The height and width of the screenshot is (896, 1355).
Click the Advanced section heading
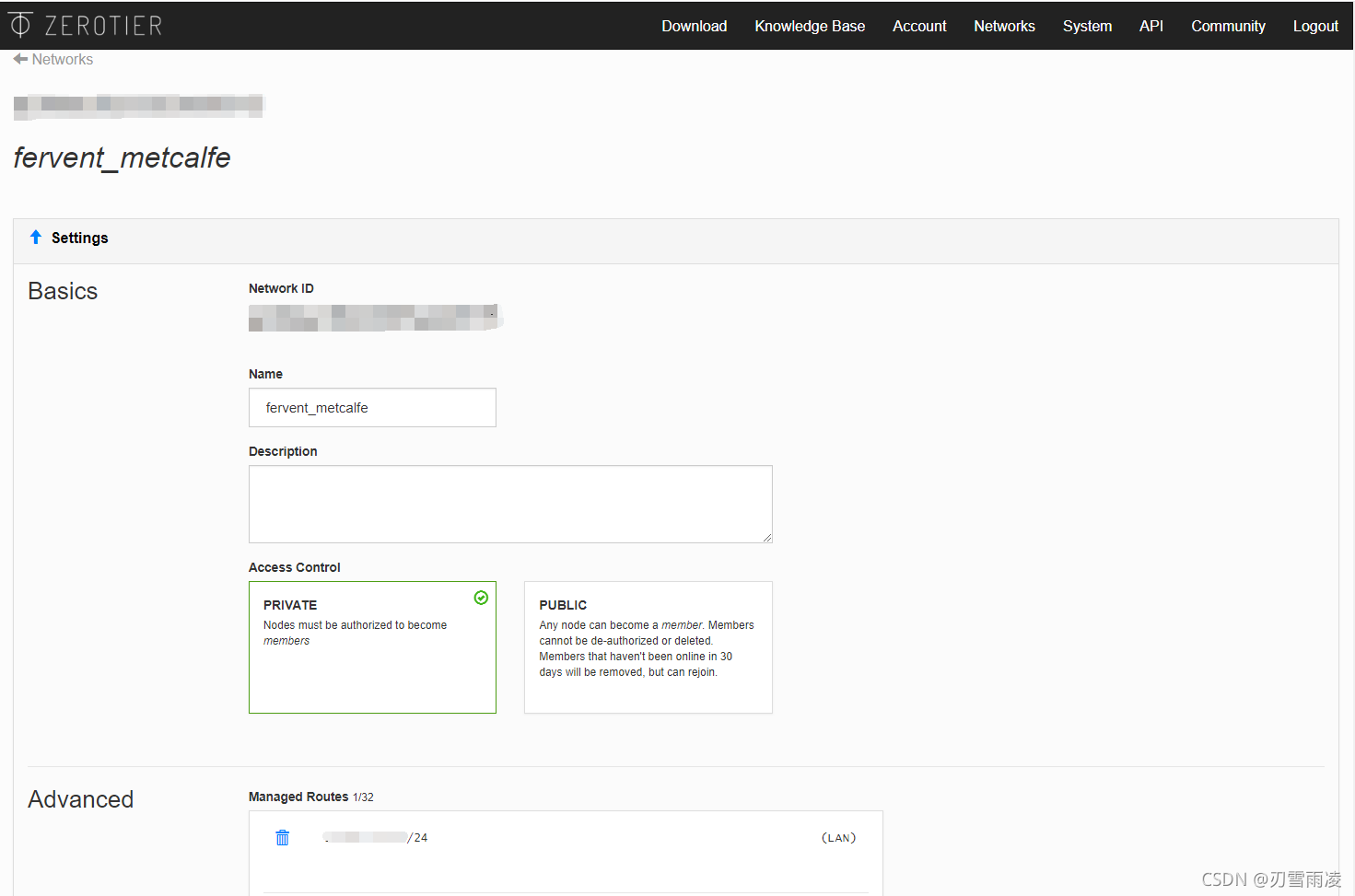tap(81, 799)
